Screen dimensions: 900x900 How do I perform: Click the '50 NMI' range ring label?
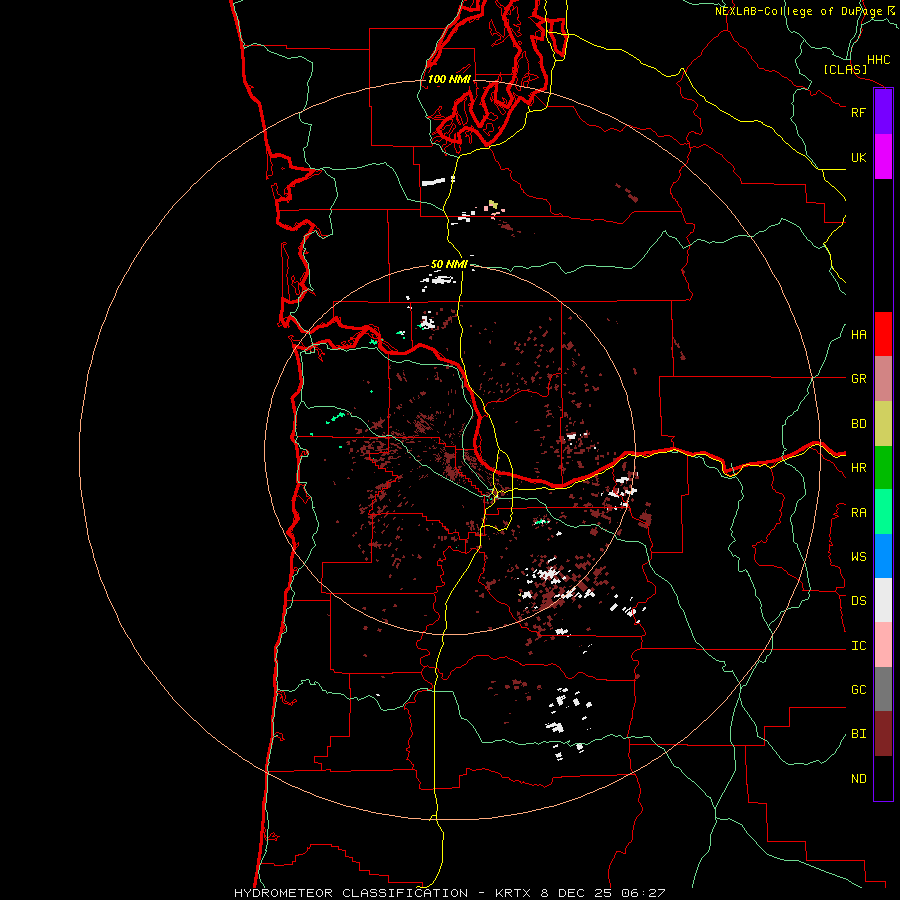click(x=449, y=265)
